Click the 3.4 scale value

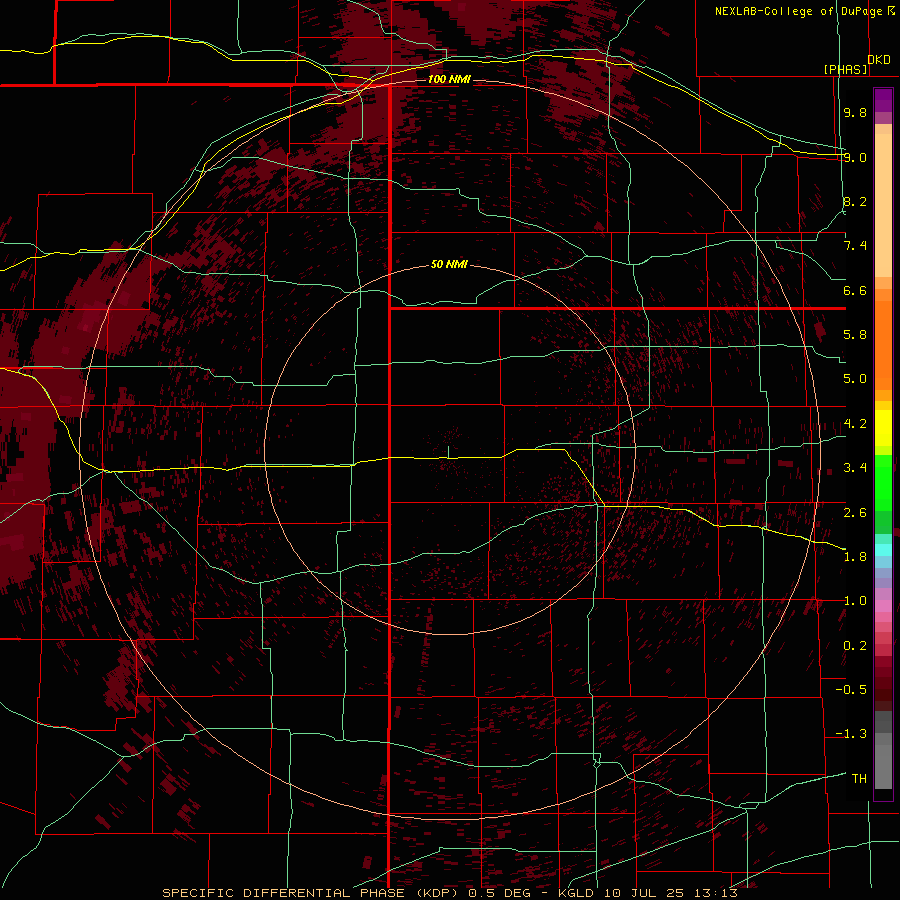point(855,468)
